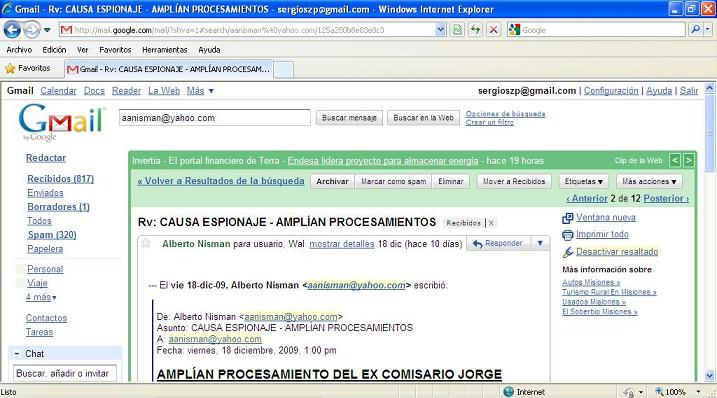The image size is (717, 398).
Task: Open the Spam (320) folder
Action: 52,235
